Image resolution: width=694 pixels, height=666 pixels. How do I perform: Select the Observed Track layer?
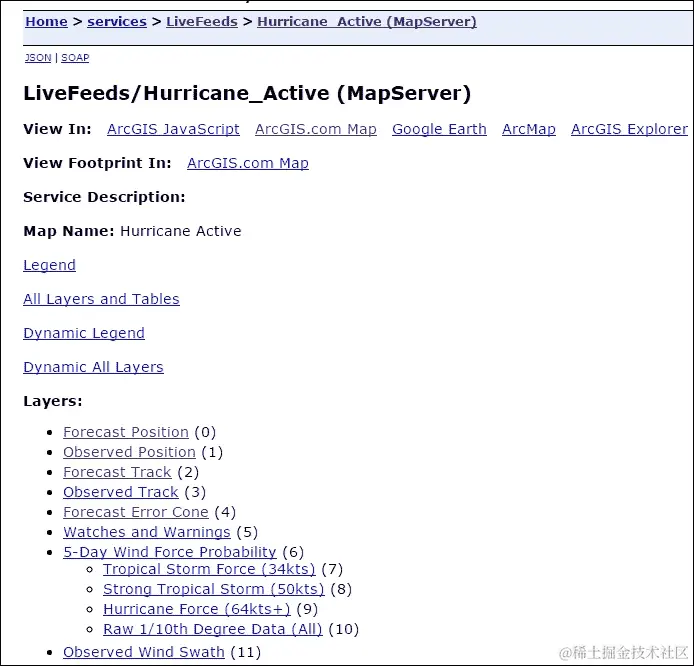pyautogui.click(x=121, y=492)
